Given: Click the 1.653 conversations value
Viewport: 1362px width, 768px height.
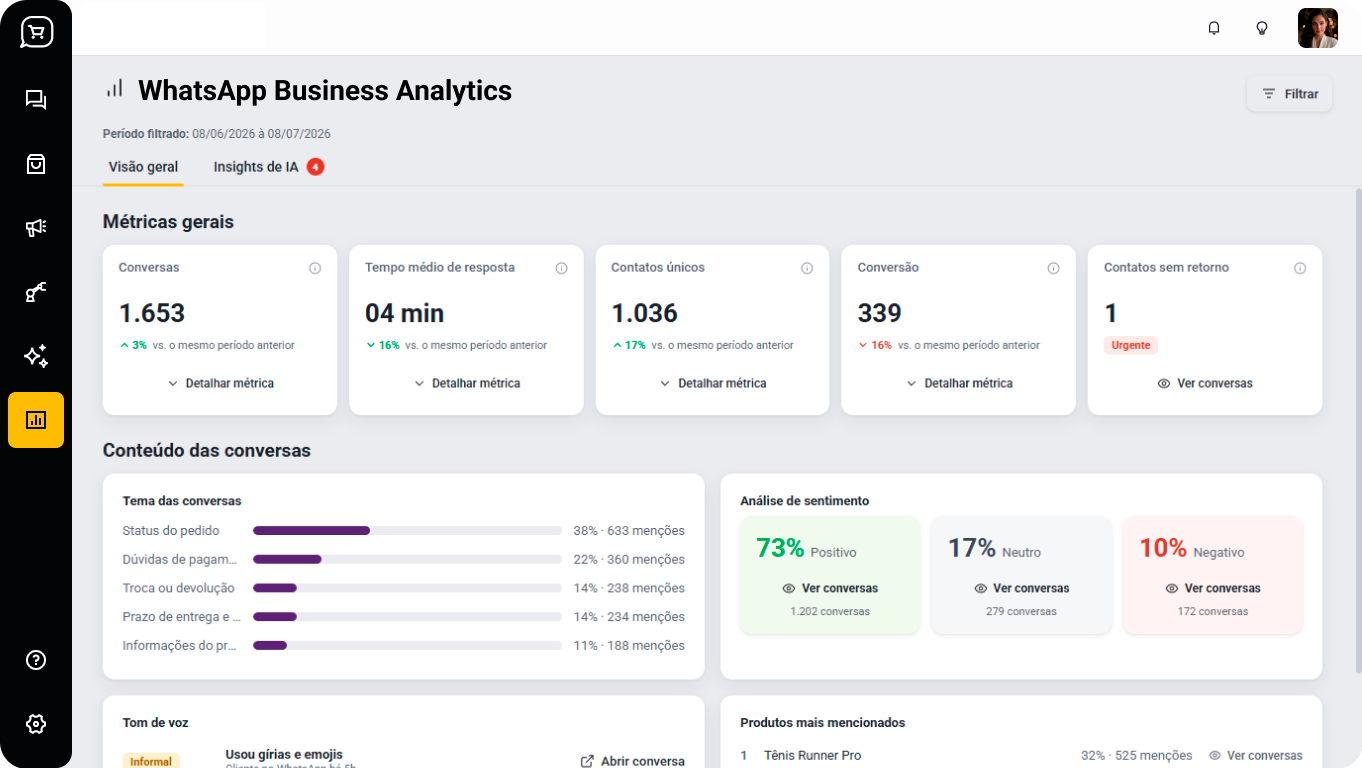Looking at the screenshot, I should pyautogui.click(x=152, y=313).
